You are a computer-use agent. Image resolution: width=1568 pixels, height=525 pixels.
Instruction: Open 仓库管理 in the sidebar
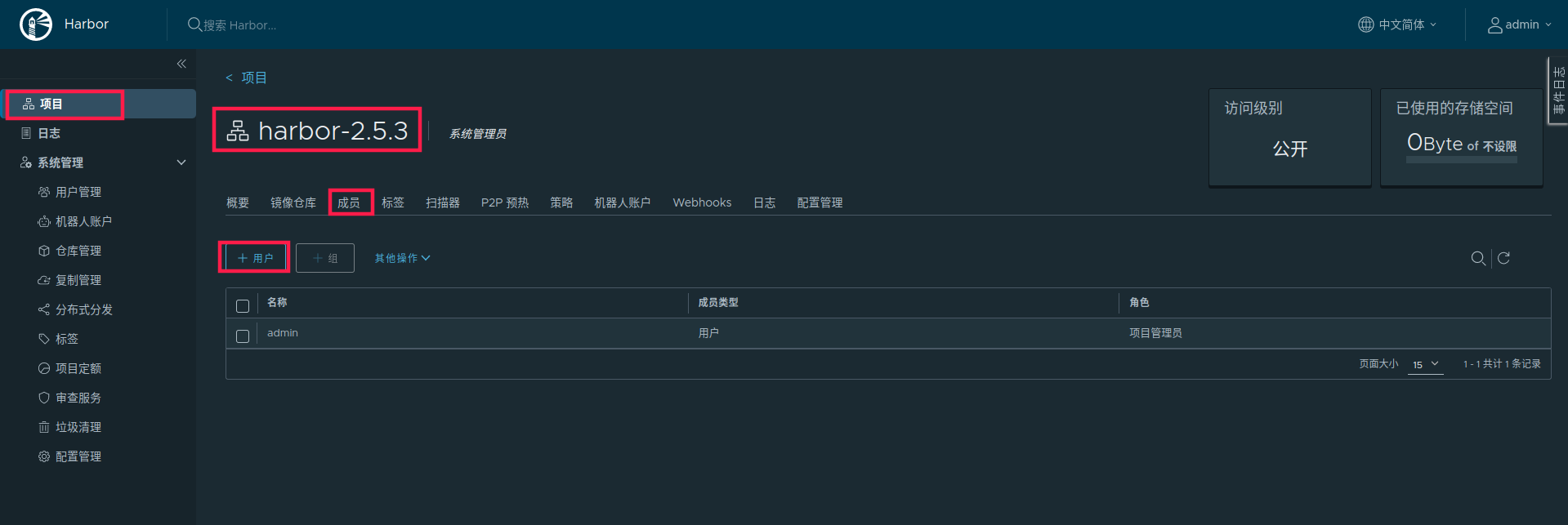click(x=78, y=251)
